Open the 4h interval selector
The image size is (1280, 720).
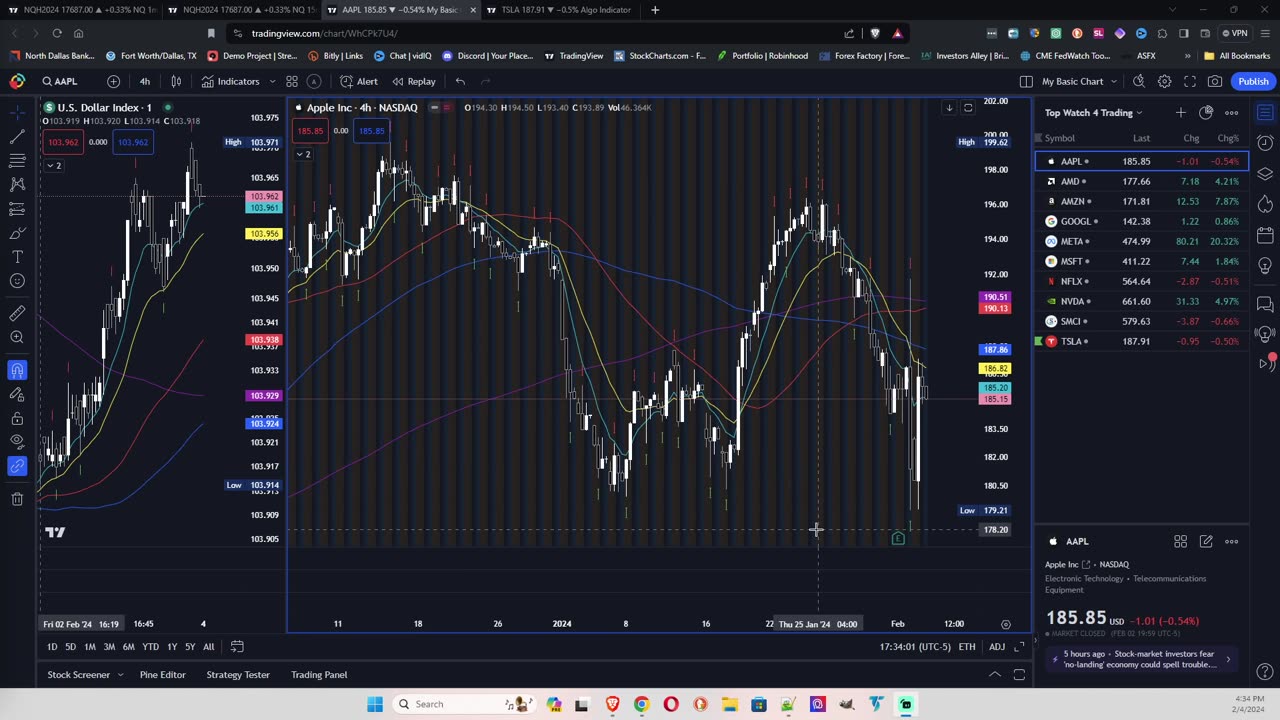click(x=145, y=81)
